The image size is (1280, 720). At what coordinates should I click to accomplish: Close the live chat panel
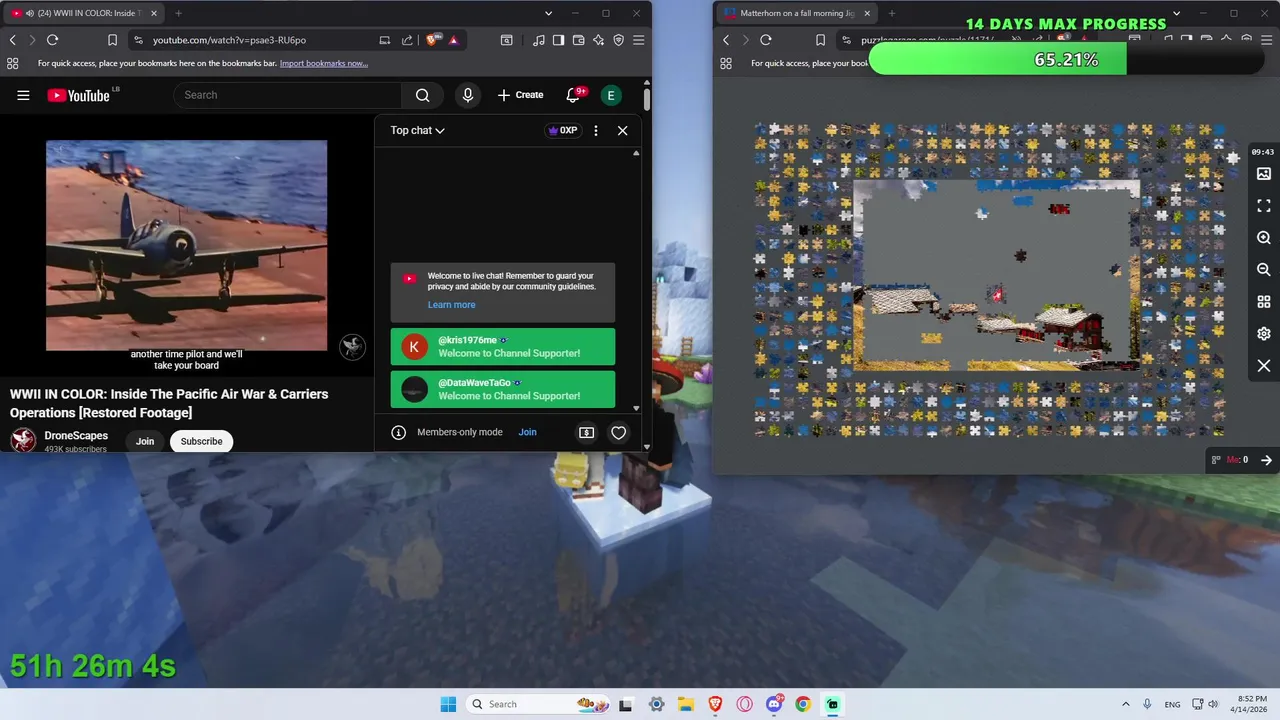coord(622,130)
